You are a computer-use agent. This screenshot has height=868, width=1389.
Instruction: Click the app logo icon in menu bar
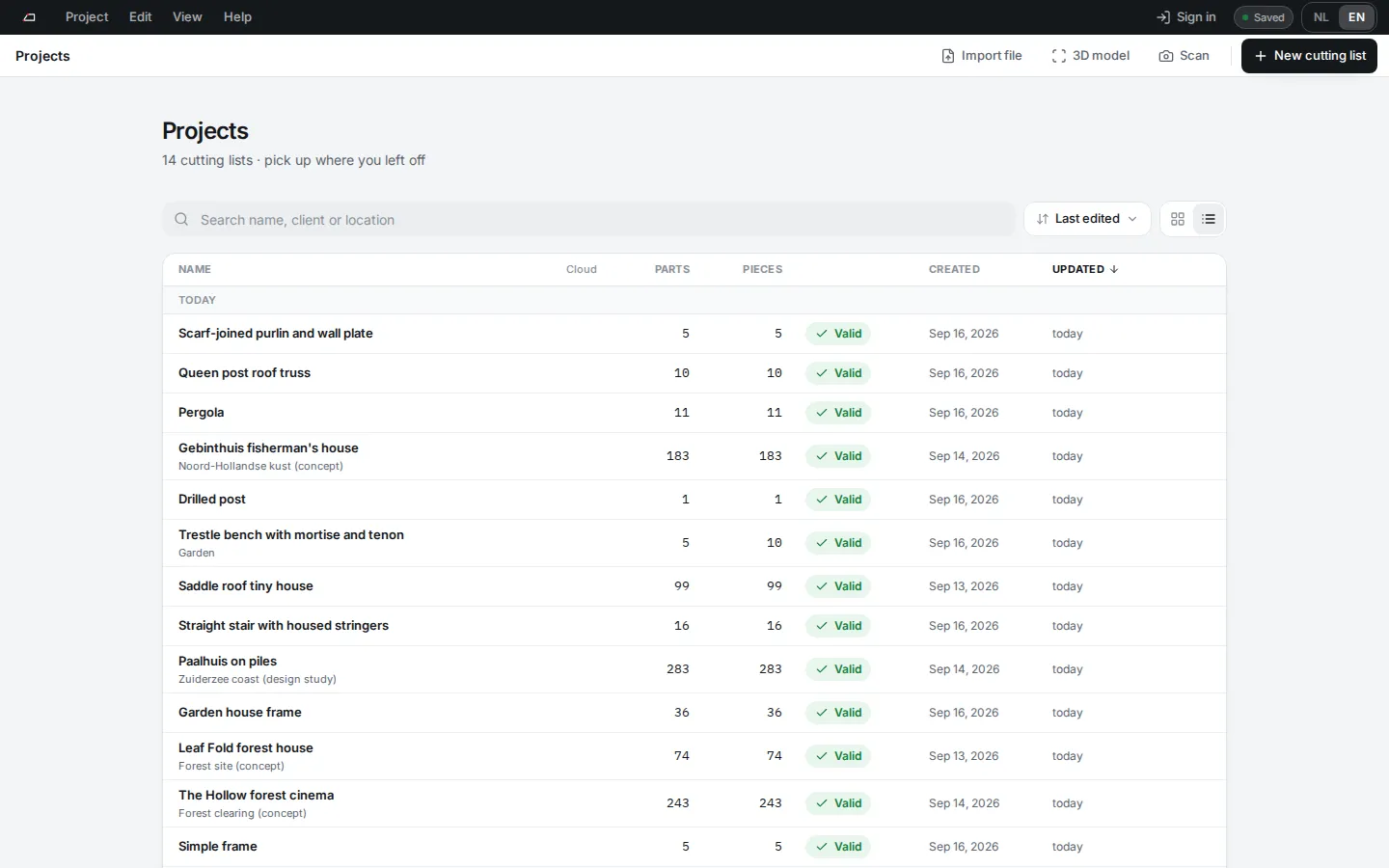click(30, 17)
